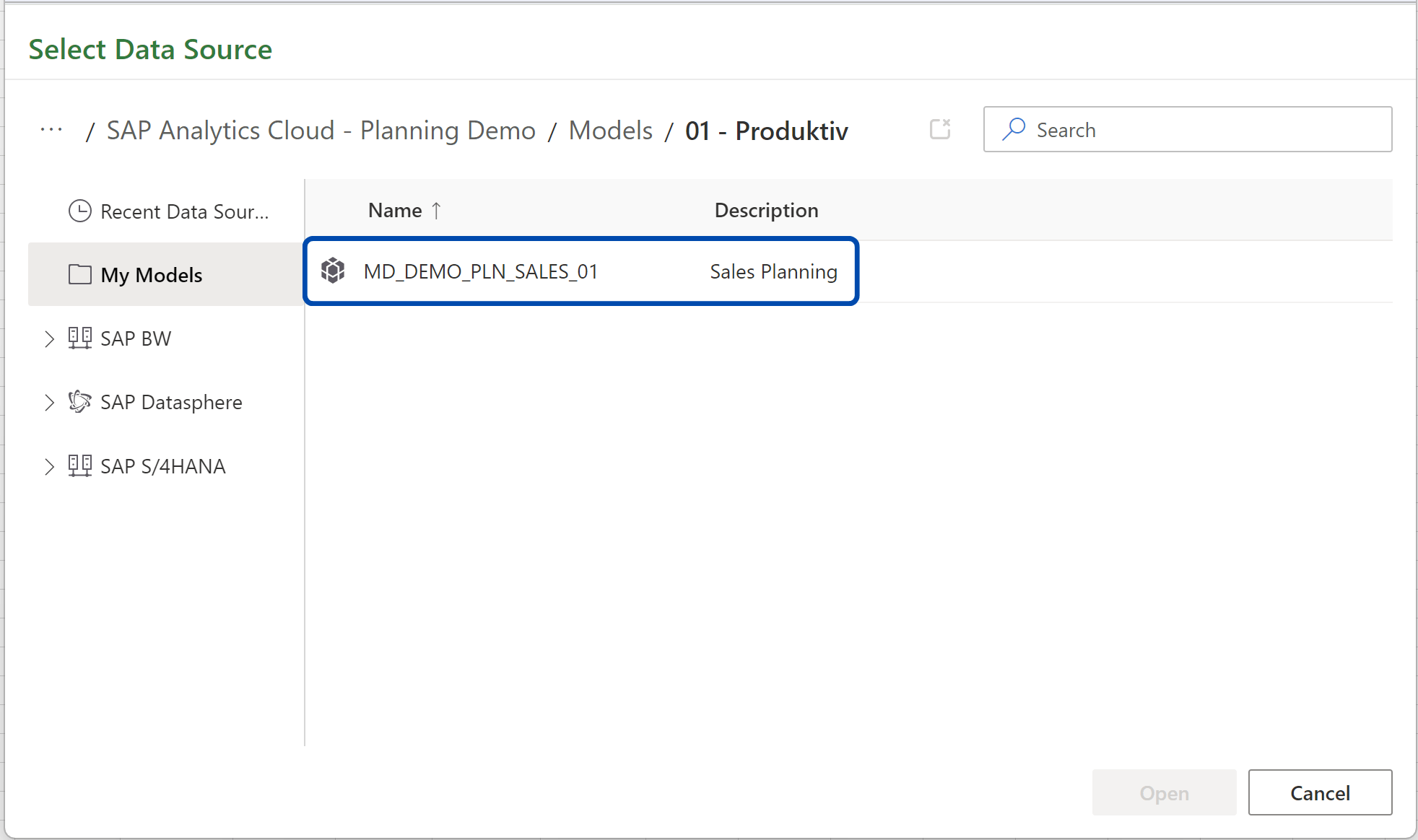Open the Models breadcrumb folder

coord(610,131)
